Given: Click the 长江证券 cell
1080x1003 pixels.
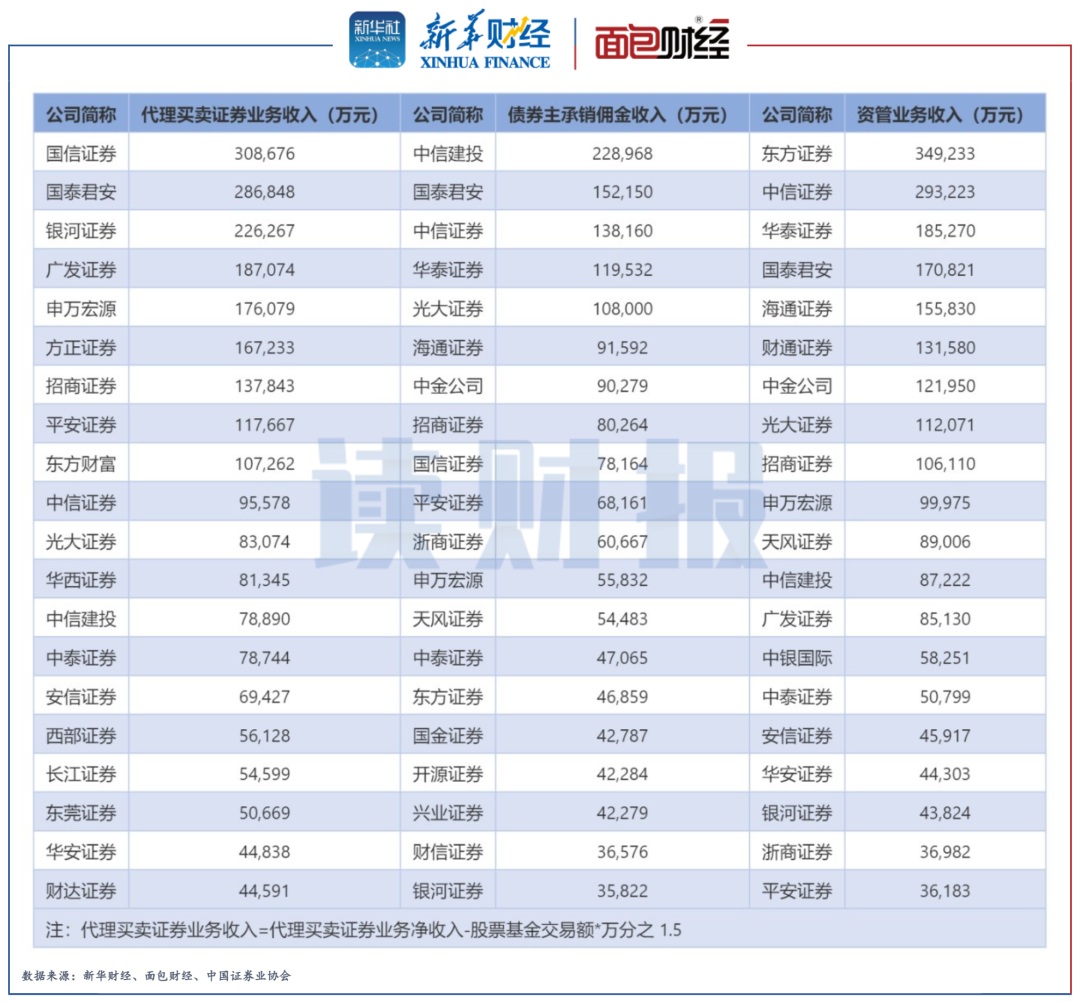Looking at the screenshot, I should [x=81, y=774].
